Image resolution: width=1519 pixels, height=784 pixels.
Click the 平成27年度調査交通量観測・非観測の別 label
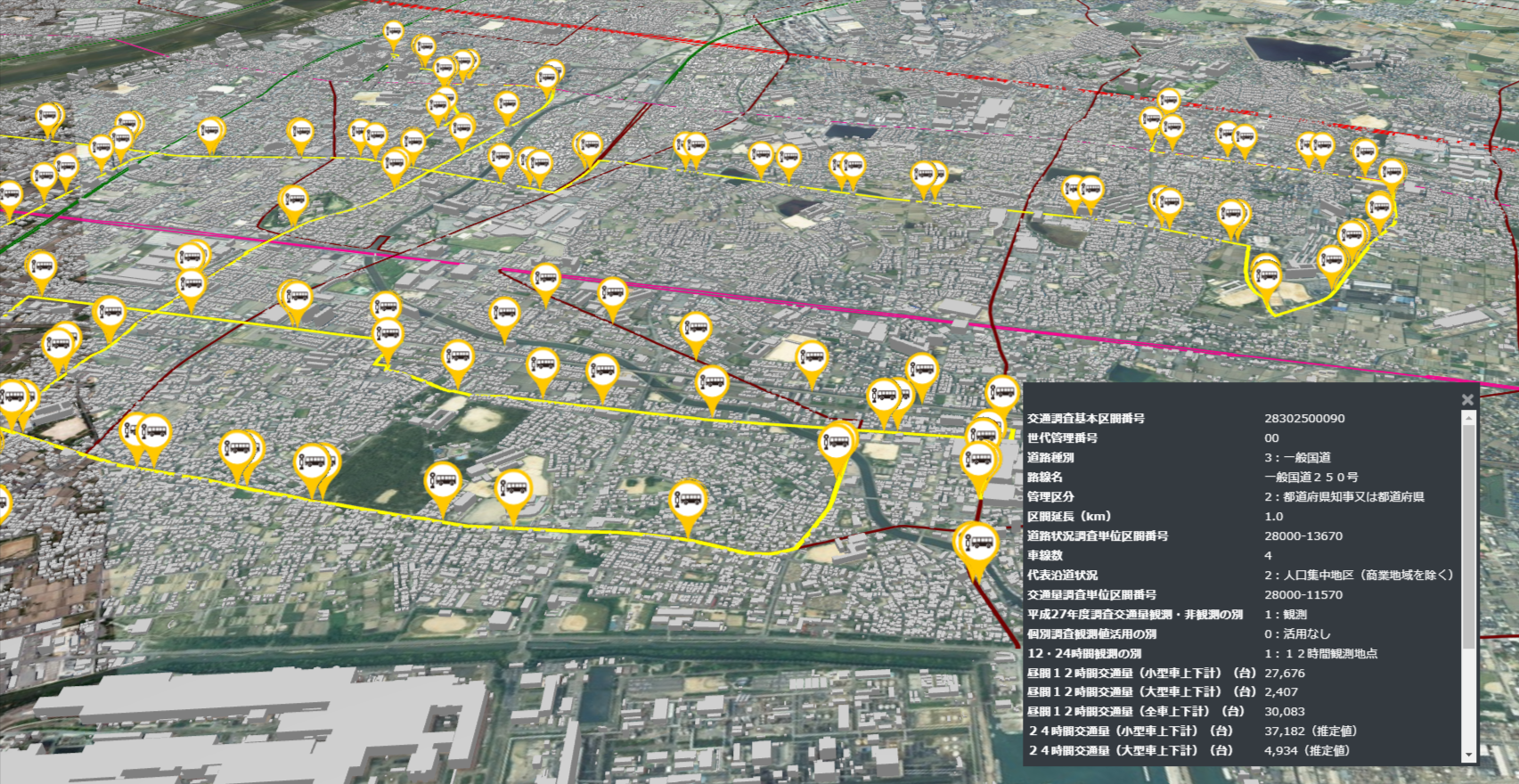(x=1135, y=614)
